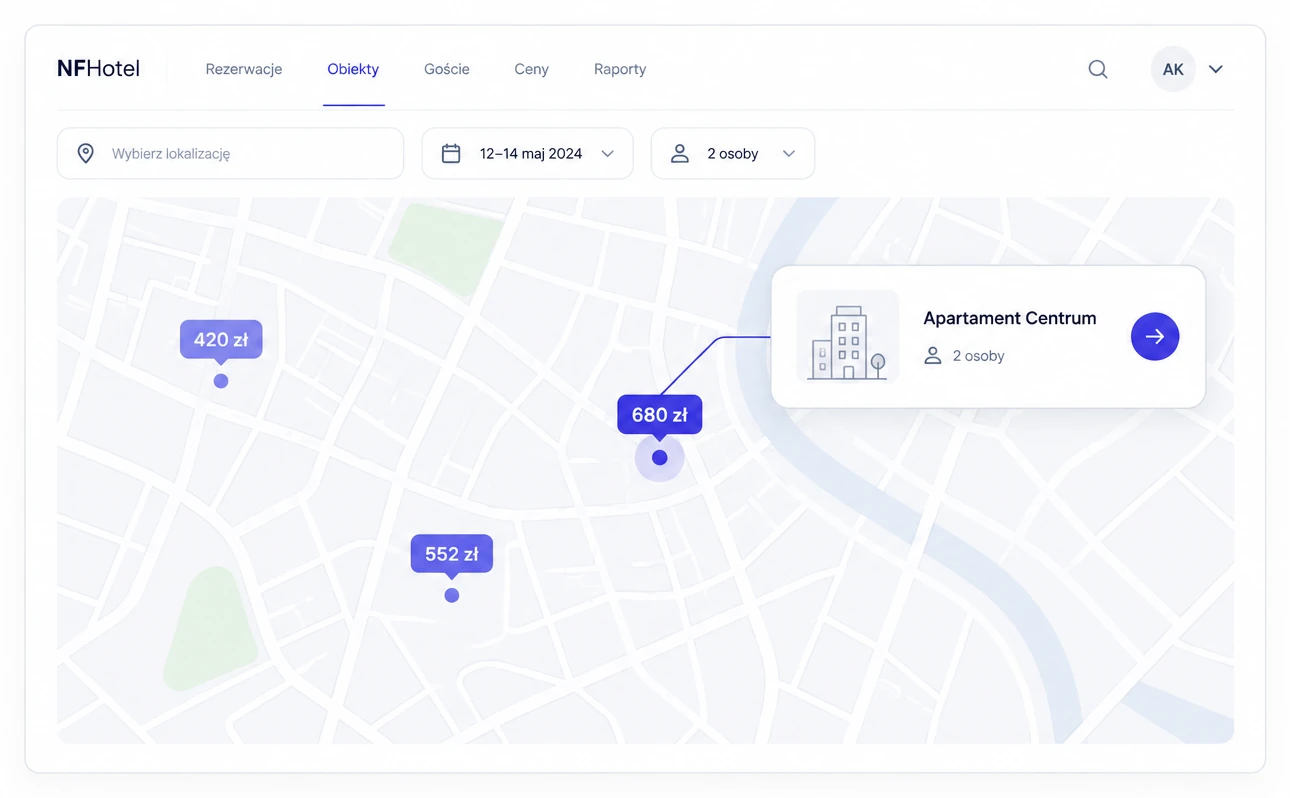Click the Wybierz lokalizację input field

coord(230,153)
